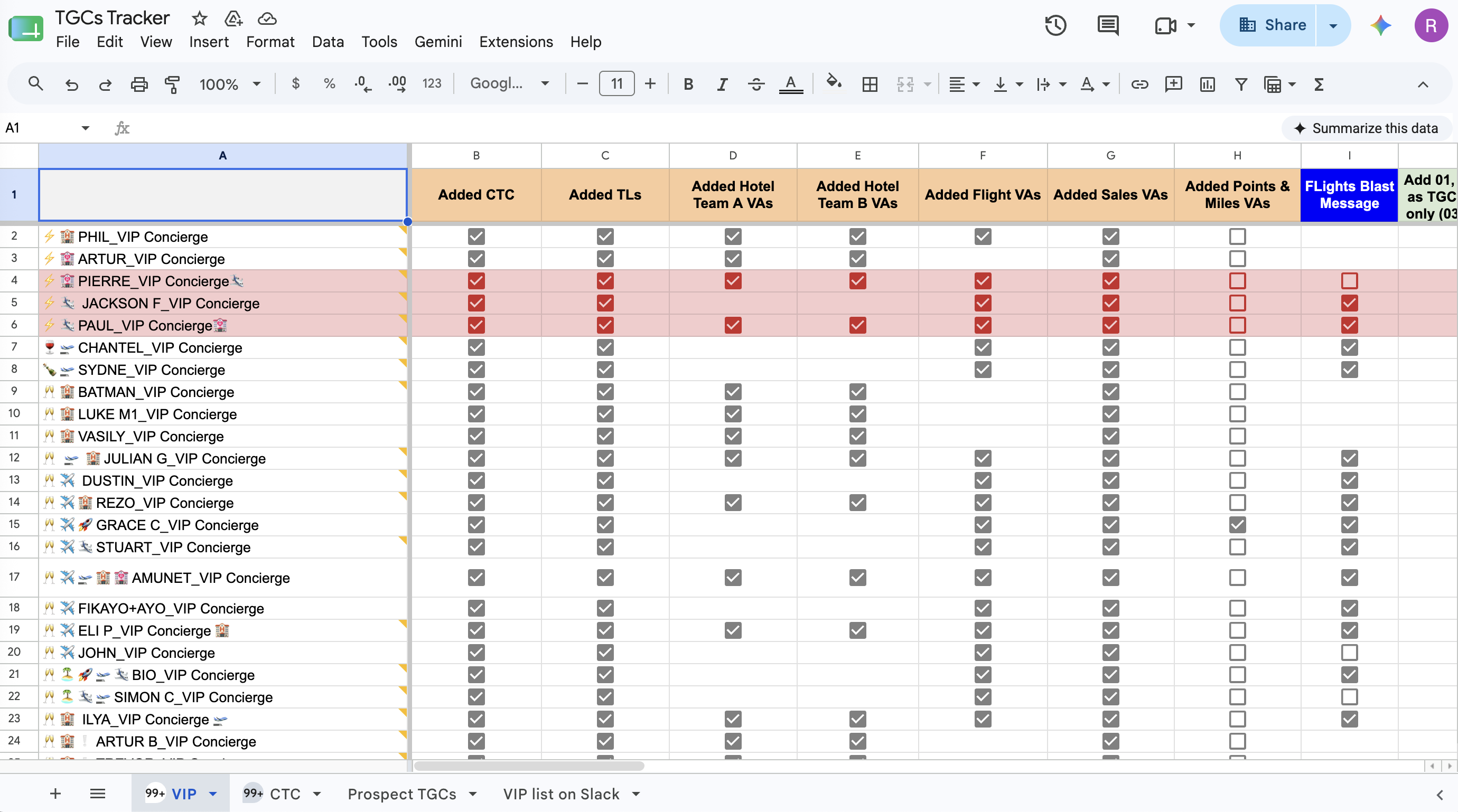The width and height of the screenshot is (1458, 812).
Task: Open the zoom 100% dropdown
Action: click(x=230, y=84)
